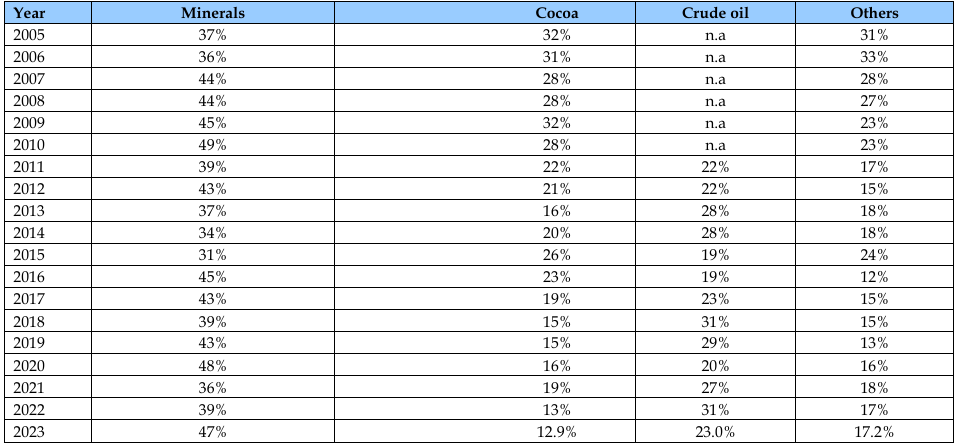Click the 2013 Cocoa value of 16%
Image resolution: width=955 pixels, height=443 pixels.
[x=557, y=211]
